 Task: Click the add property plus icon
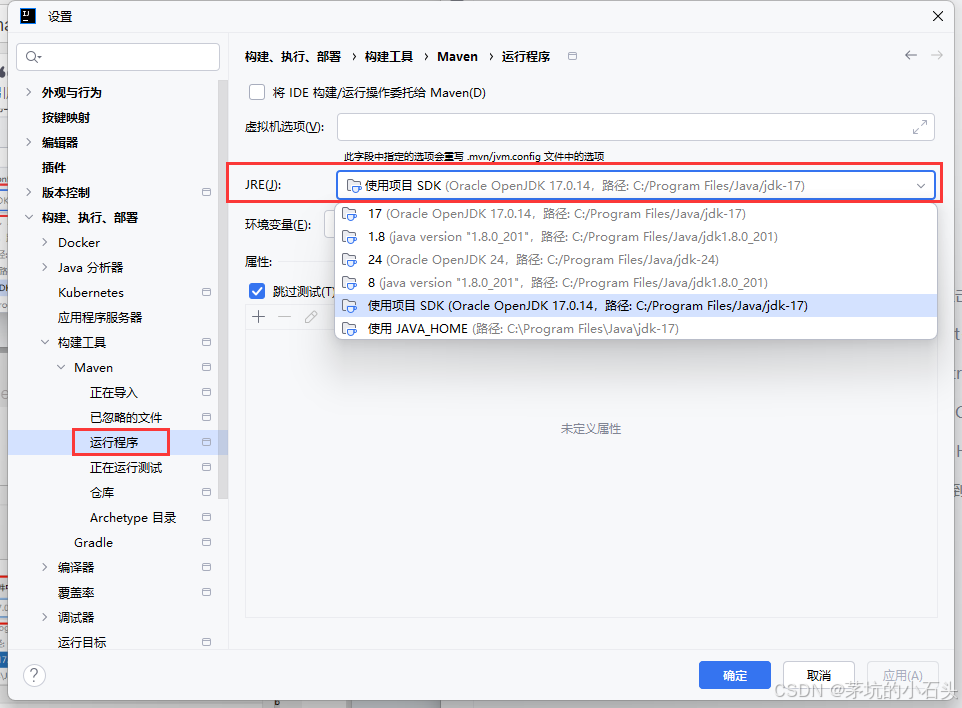tap(259, 317)
